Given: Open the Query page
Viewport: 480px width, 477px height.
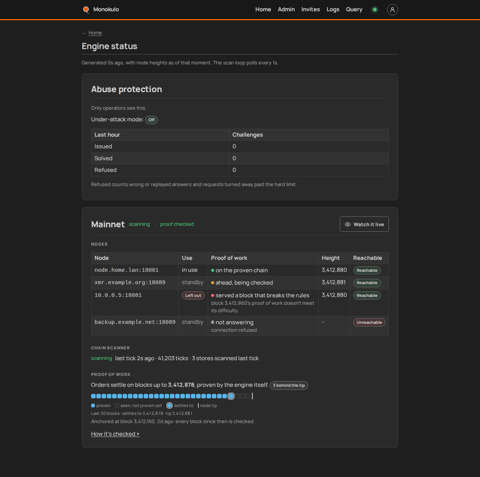Looking at the screenshot, I should point(354,9).
